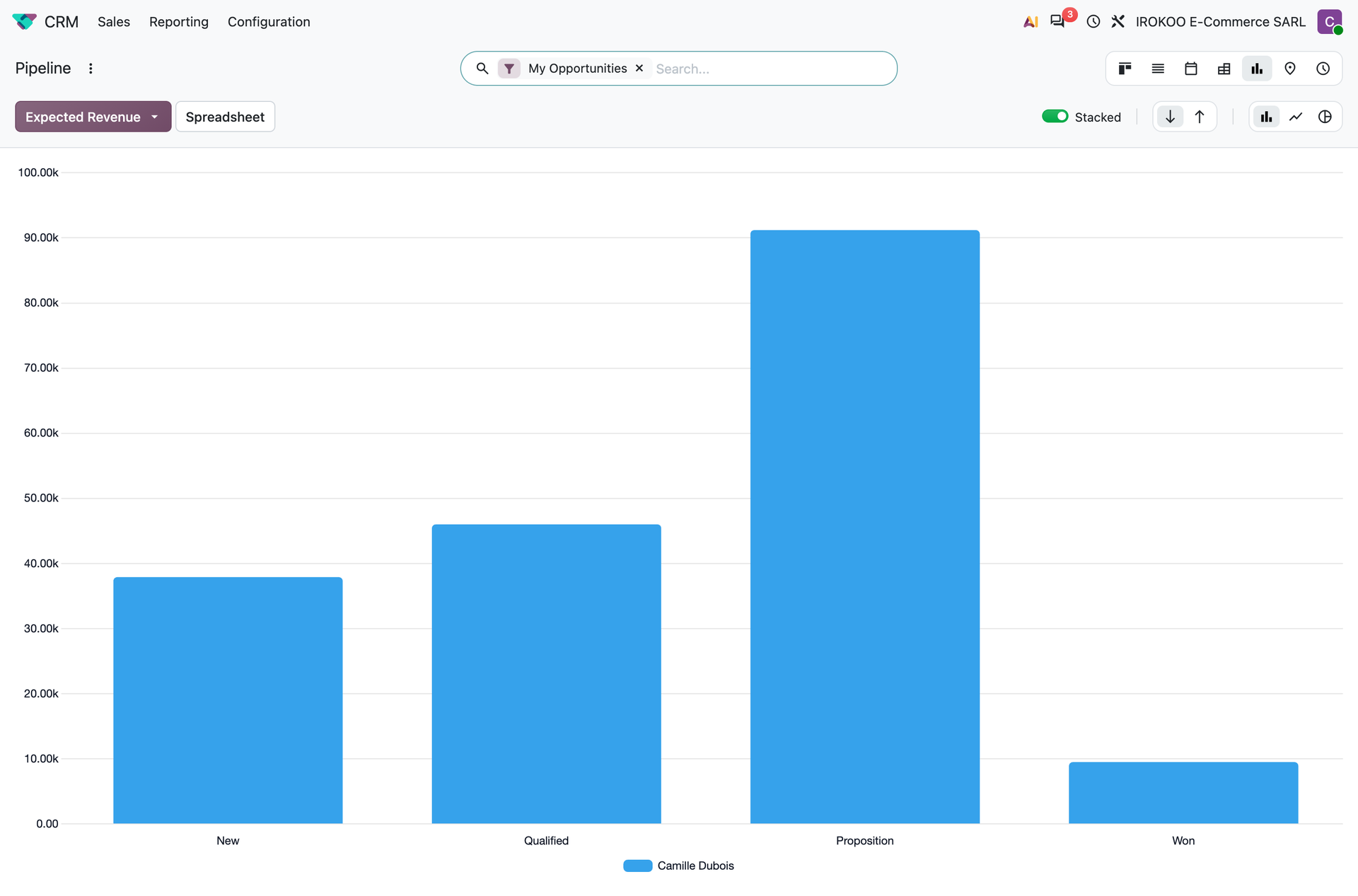1358x896 pixels.
Task: Expand the Expected Revenue measure dropdown
Action: point(93,117)
